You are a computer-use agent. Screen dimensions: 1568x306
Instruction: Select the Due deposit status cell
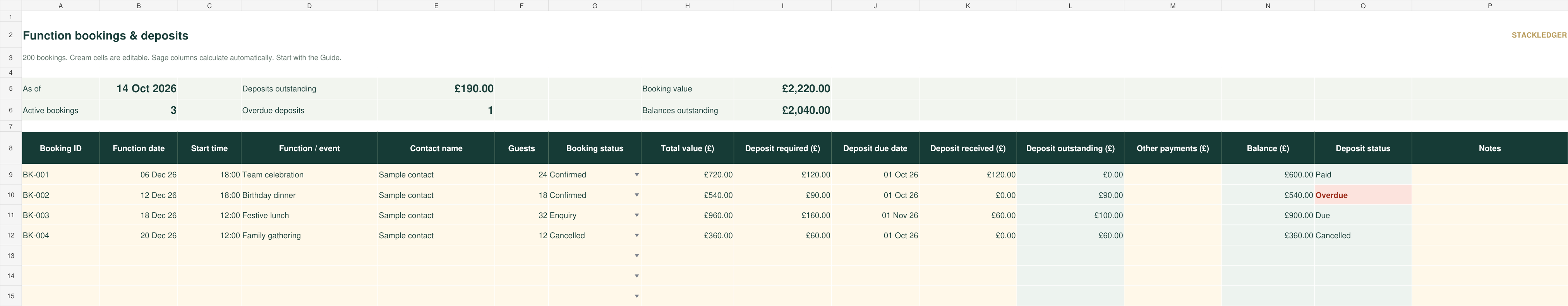click(x=1363, y=215)
